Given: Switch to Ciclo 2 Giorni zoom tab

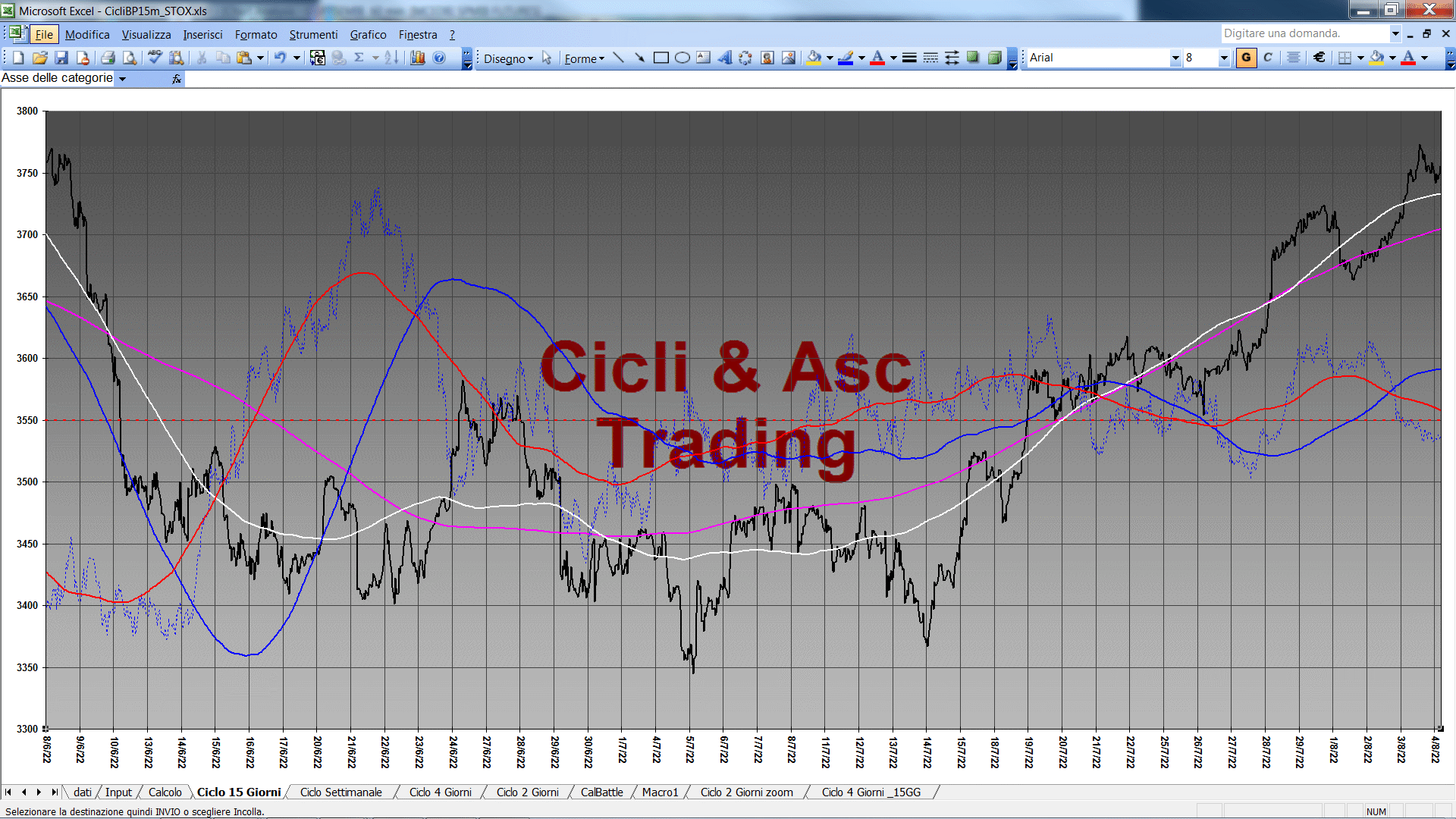Looking at the screenshot, I should point(746,792).
